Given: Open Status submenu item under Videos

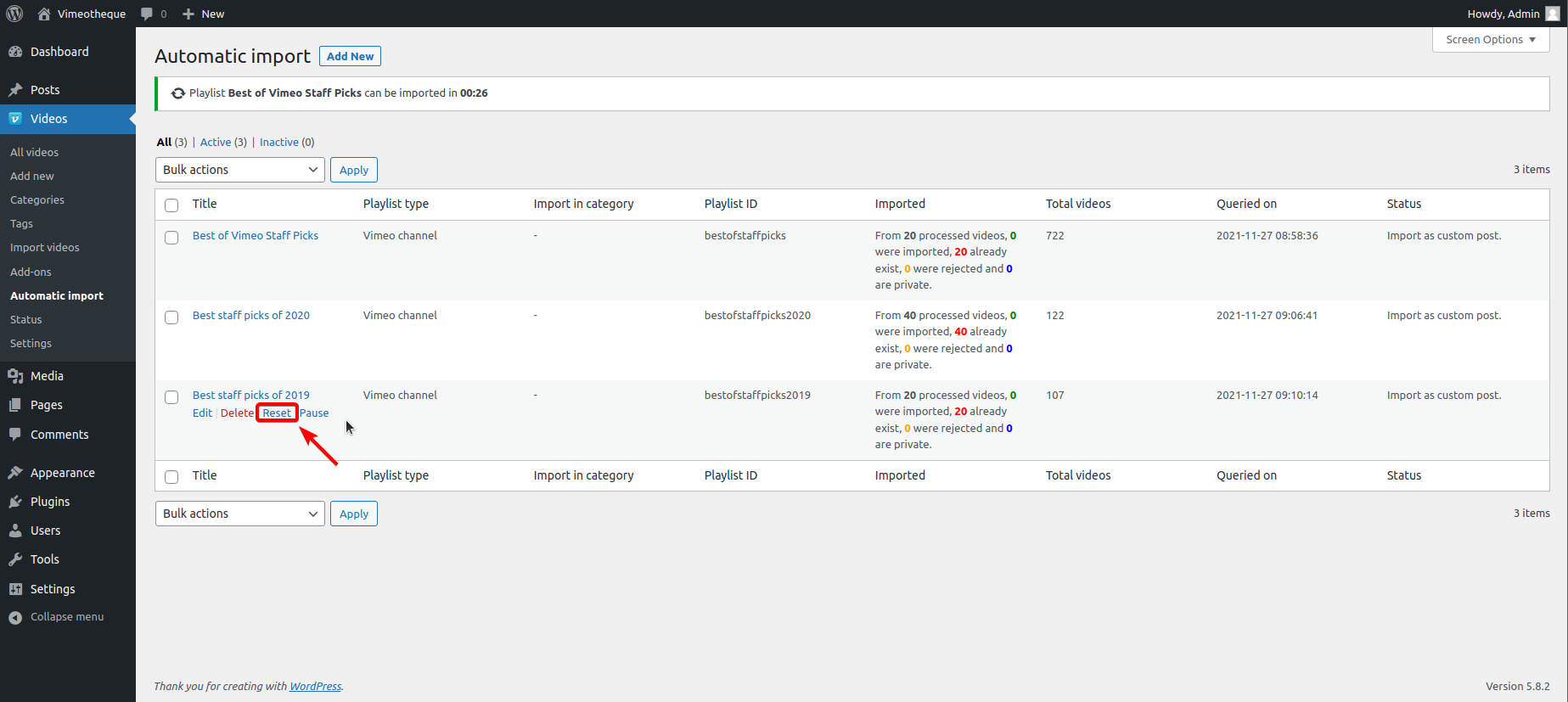Looking at the screenshot, I should 26,319.
